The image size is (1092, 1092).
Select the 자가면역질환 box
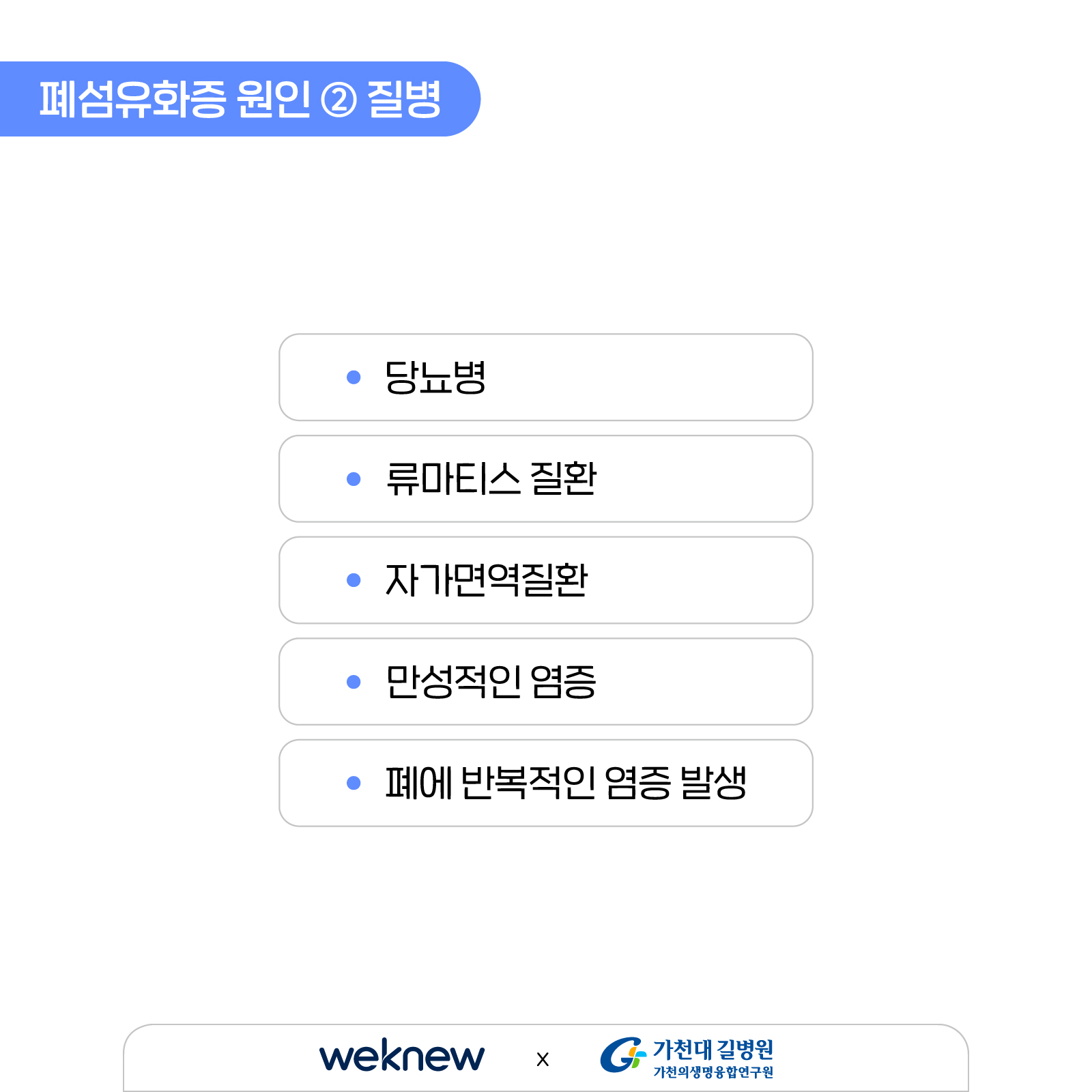(546, 580)
